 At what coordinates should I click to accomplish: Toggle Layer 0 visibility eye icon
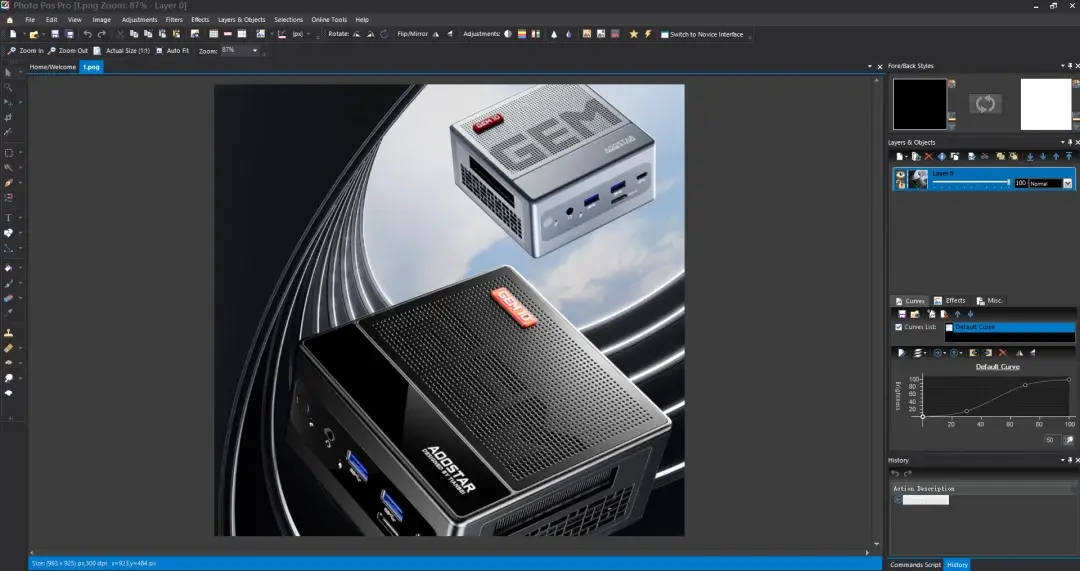tap(900, 175)
